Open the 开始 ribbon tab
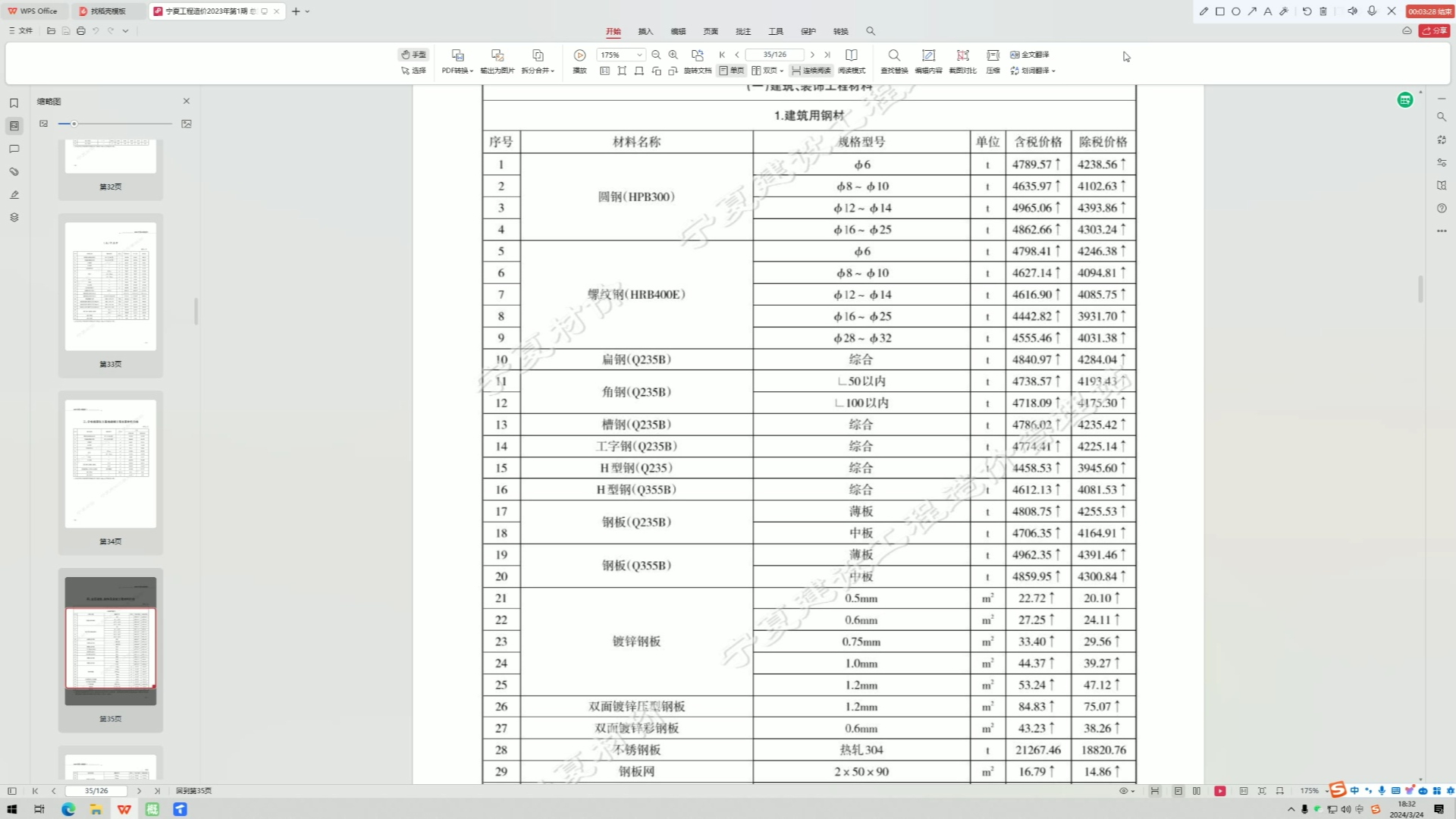 pyautogui.click(x=613, y=31)
